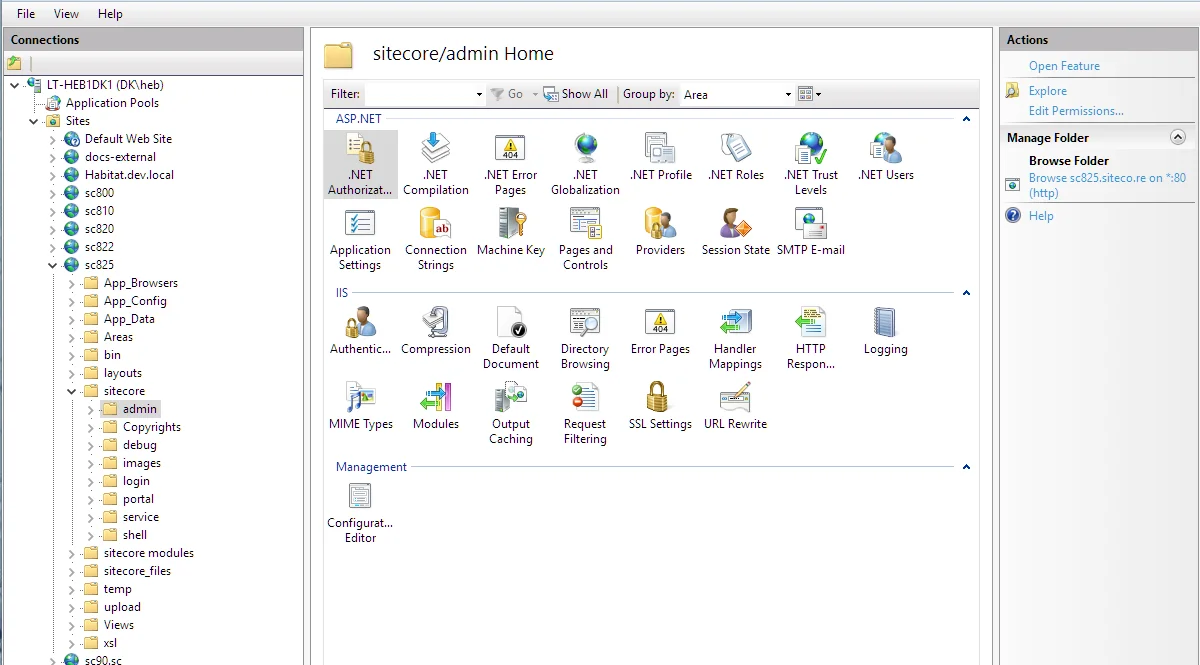This screenshot has height=665, width=1200.
Task: Open .NET Trust Levels feature
Action: coord(811,164)
